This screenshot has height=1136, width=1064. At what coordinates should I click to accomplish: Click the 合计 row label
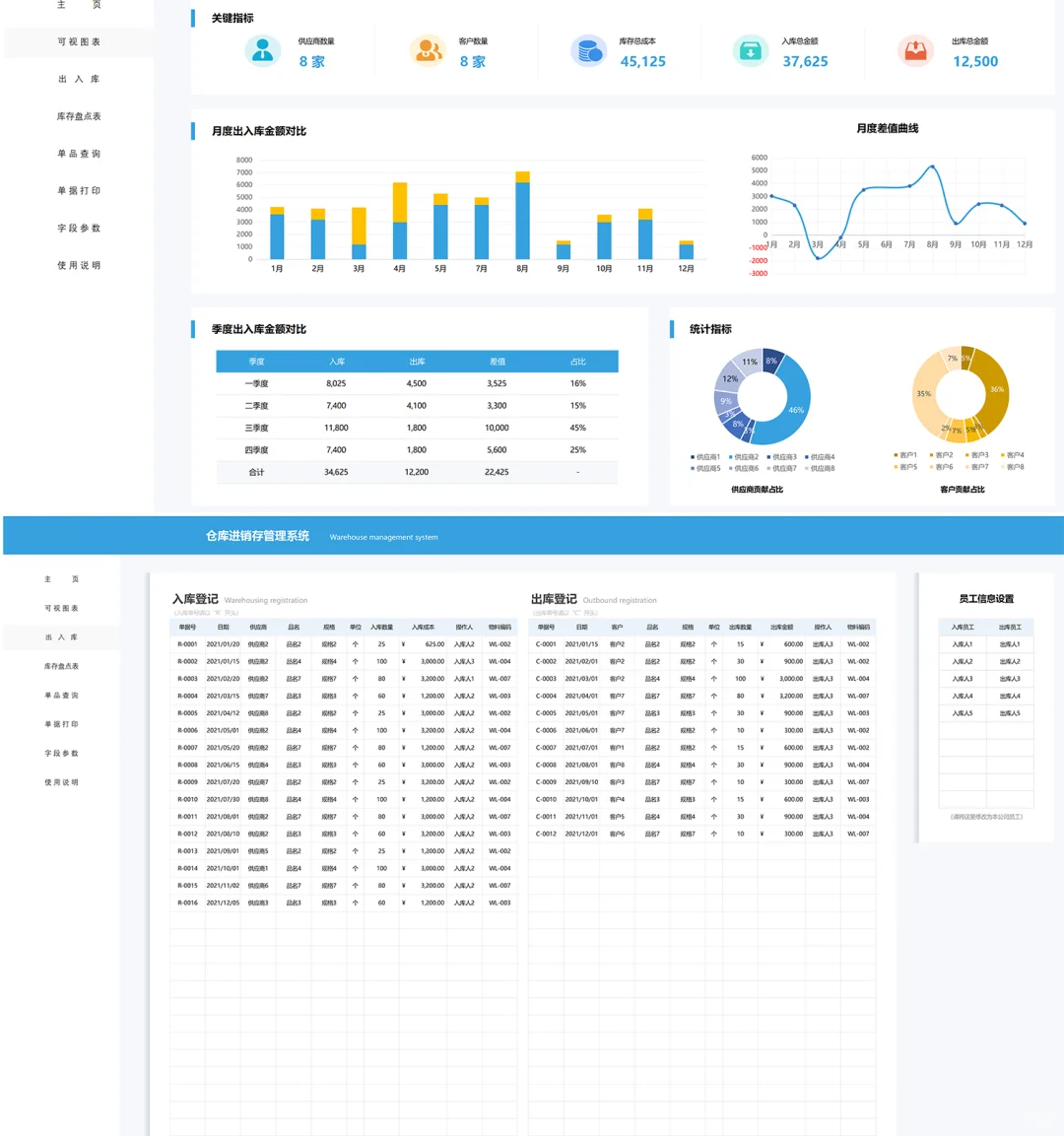pos(256,472)
